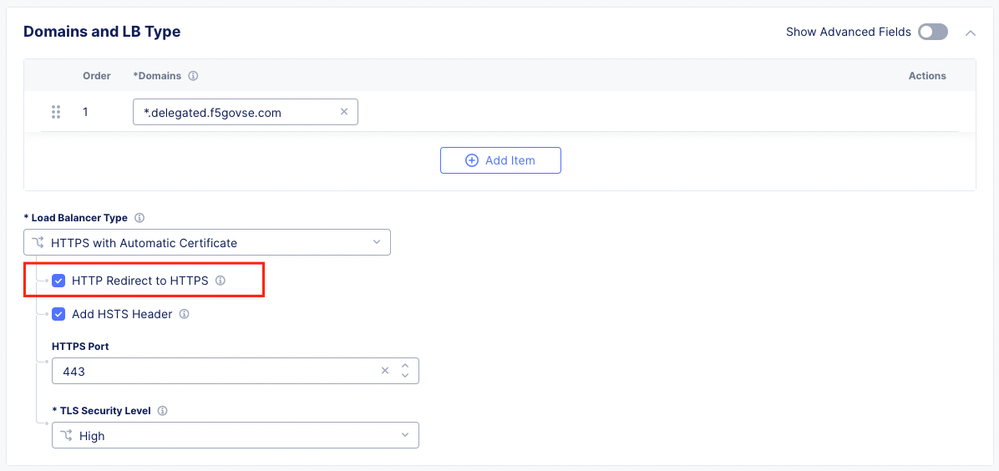Screen dimensions: 999x471
Task: Click the info icon beside TLS Security Level
Action: pos(163,411)
